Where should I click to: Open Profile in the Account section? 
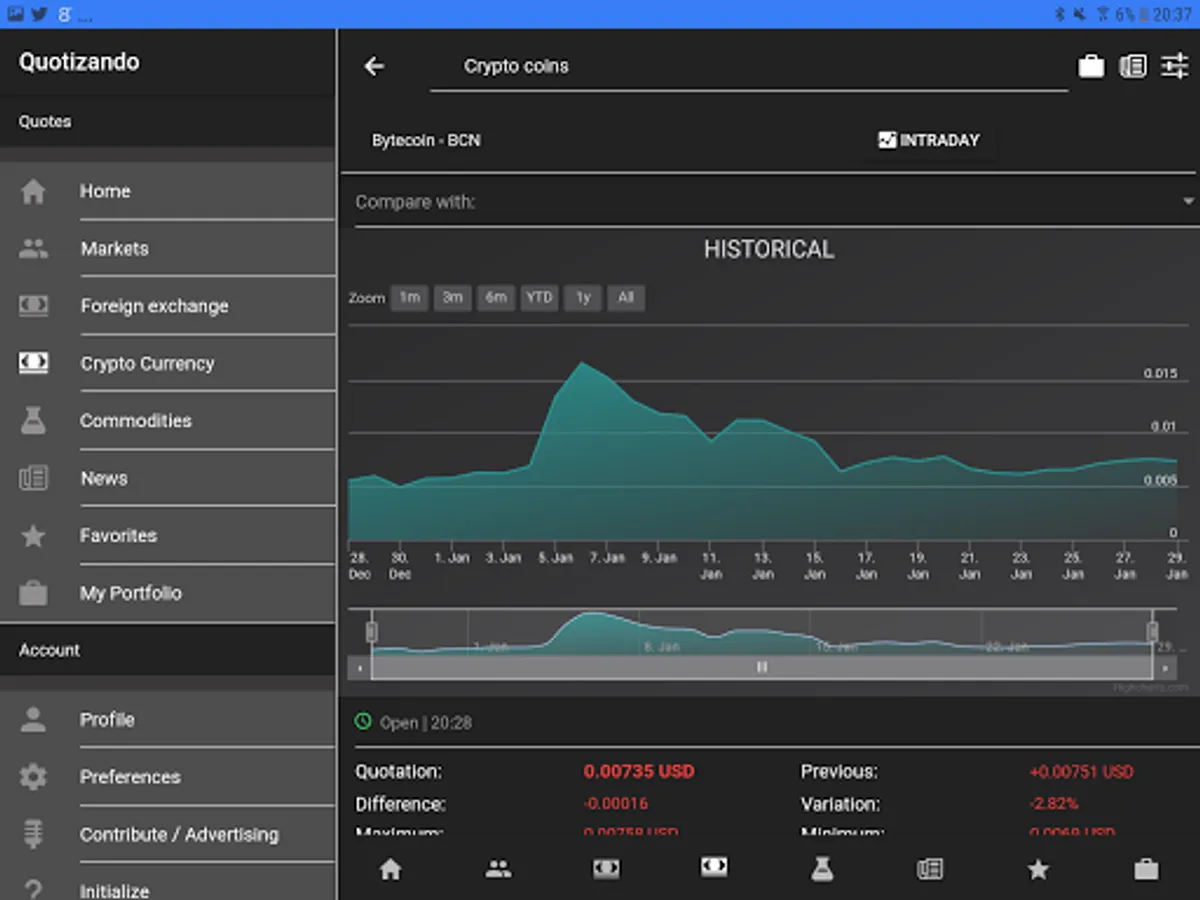(167, 719)
